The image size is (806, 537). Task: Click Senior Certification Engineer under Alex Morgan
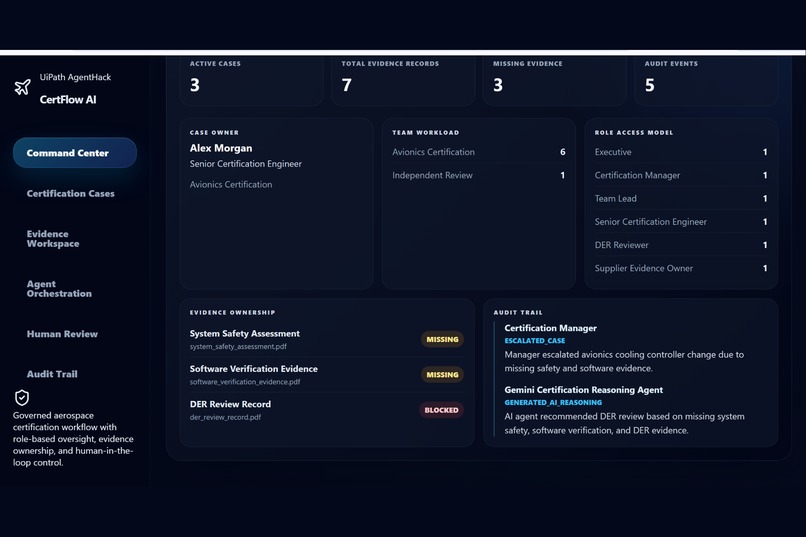(x=246, y=164)
